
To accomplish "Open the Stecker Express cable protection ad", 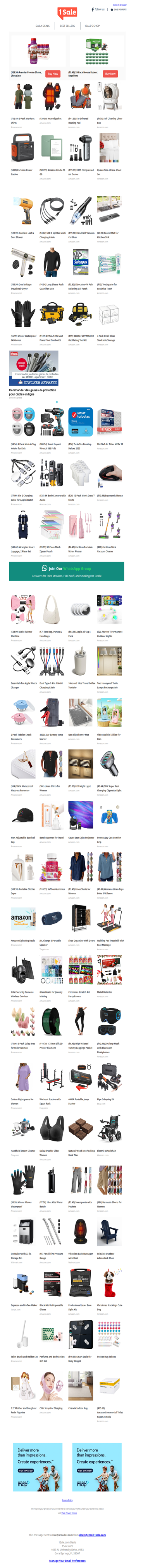I will [x=34, y=374].
